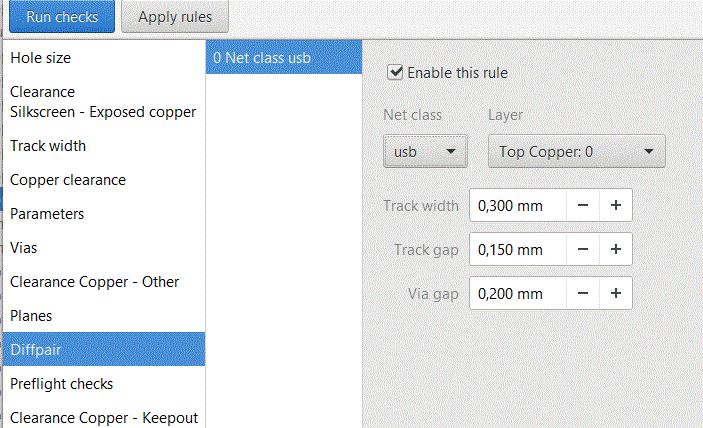Open the Planes rule category

[31, 316]
